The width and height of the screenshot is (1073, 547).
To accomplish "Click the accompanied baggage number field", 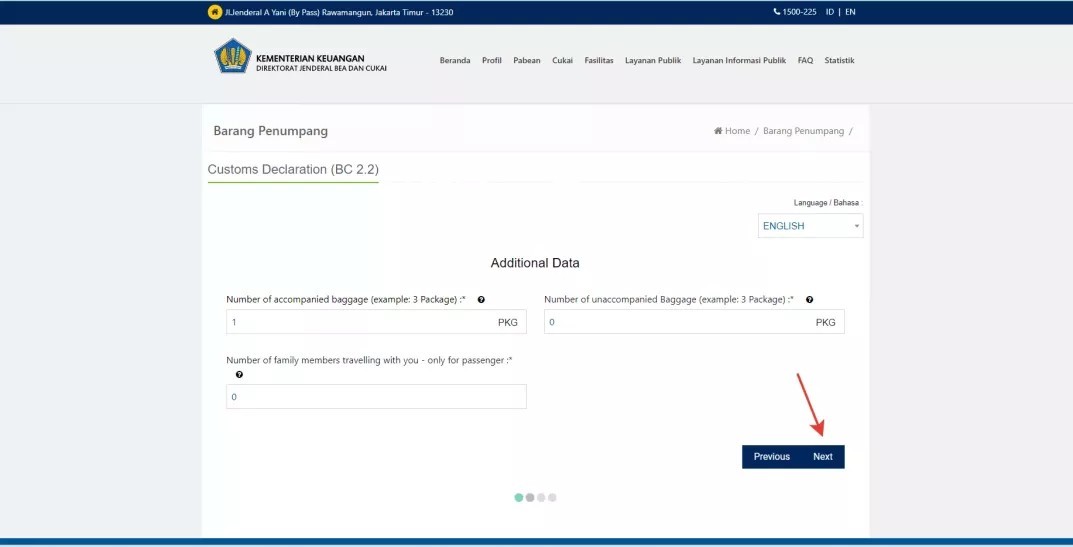I will coord(360,322).
